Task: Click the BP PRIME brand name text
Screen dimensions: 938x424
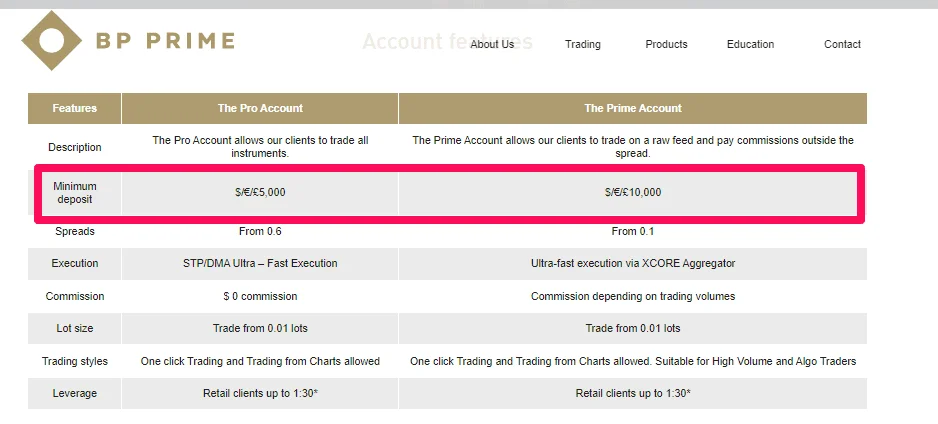Action: coord(165,41)
